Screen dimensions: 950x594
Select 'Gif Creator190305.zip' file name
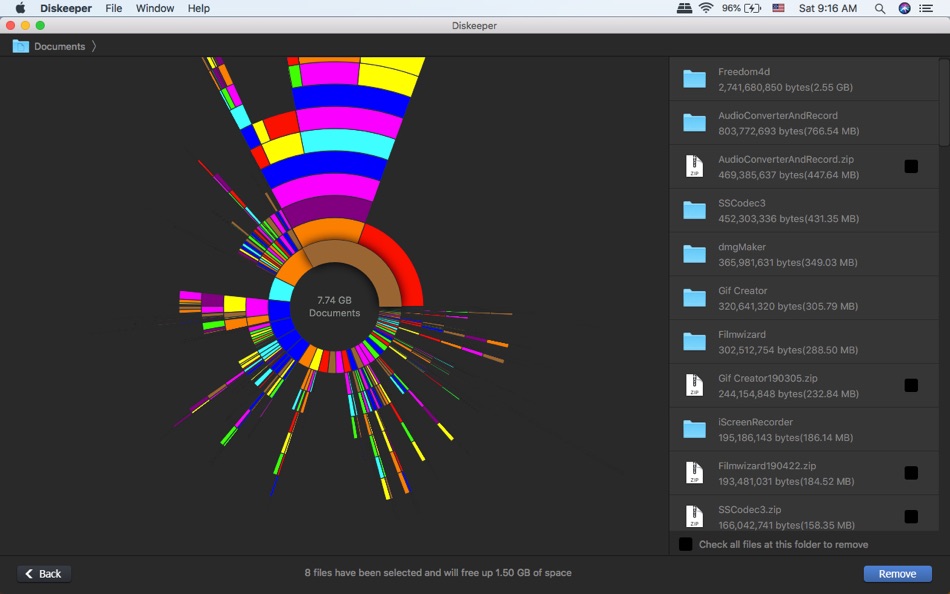coord(768,378)
